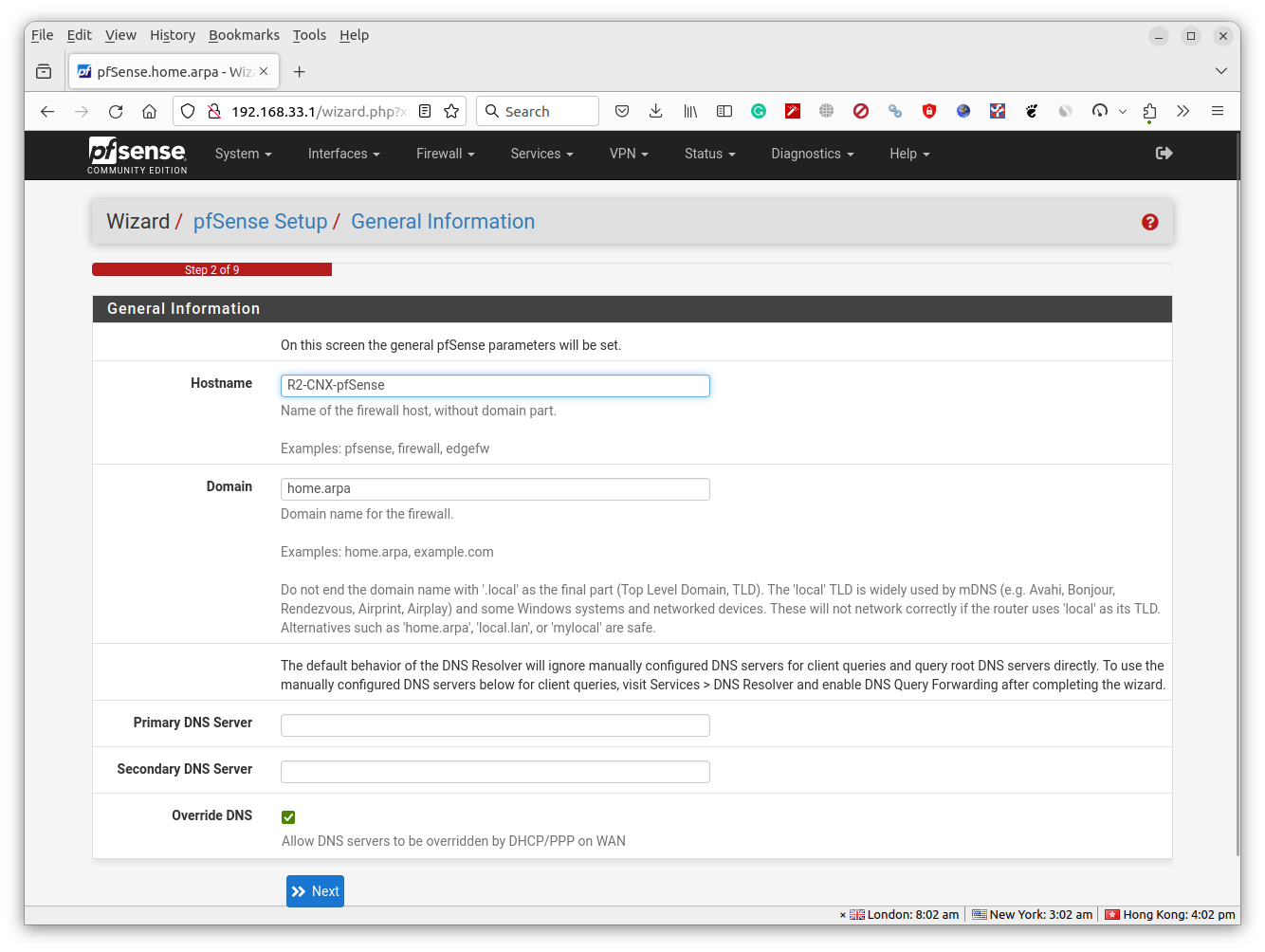This screenshot has height=952, width=1265.
Task: Click the Secondary DNS Server field
Action: coord(495,772)
